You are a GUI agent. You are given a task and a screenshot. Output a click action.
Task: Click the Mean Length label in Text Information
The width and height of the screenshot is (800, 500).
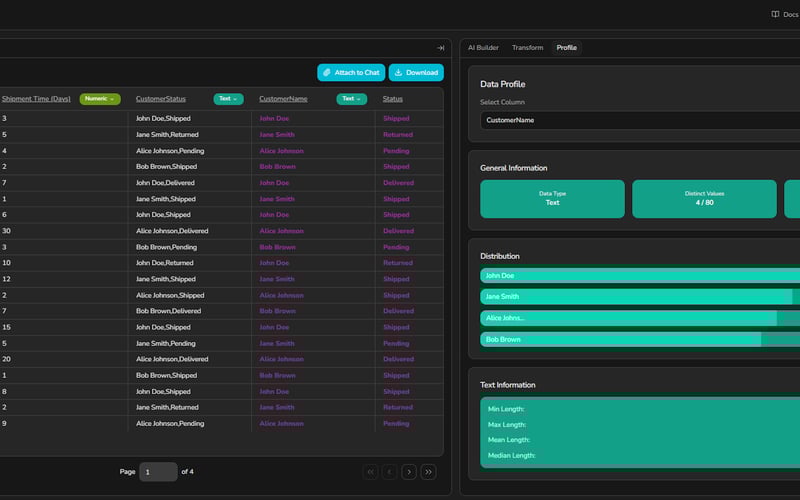[509, 440]
